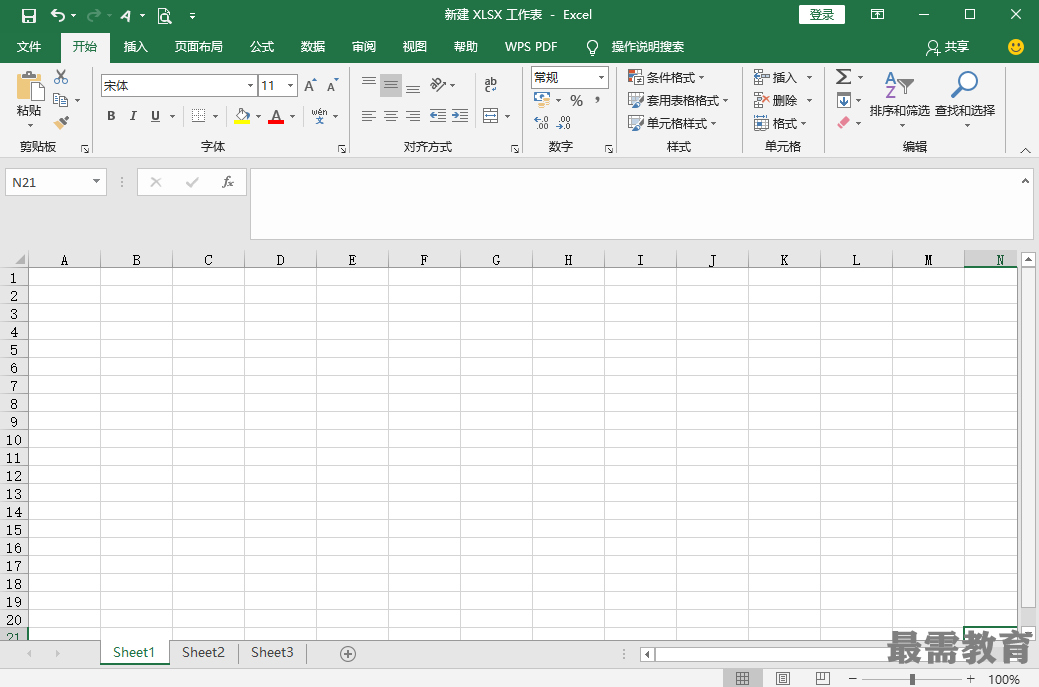Apply yellow fill color bucket
The height and width of the screenshot is (687, 1039).
pyautogui.click(x=243, y=116)
